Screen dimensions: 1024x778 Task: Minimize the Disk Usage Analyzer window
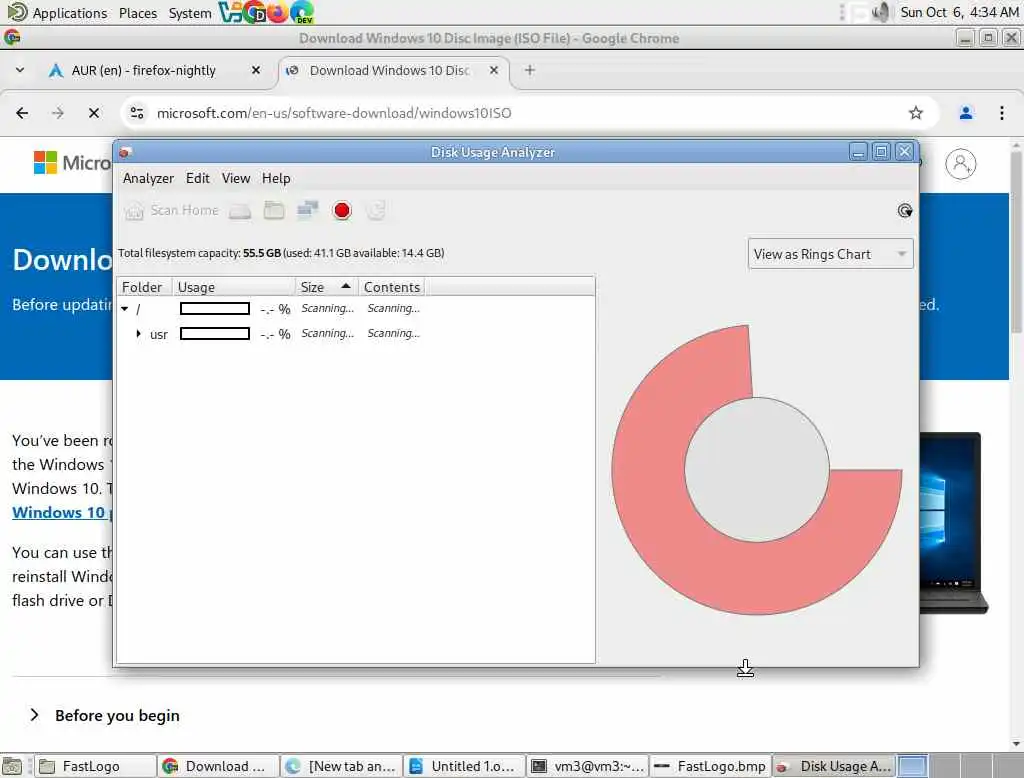858,152
